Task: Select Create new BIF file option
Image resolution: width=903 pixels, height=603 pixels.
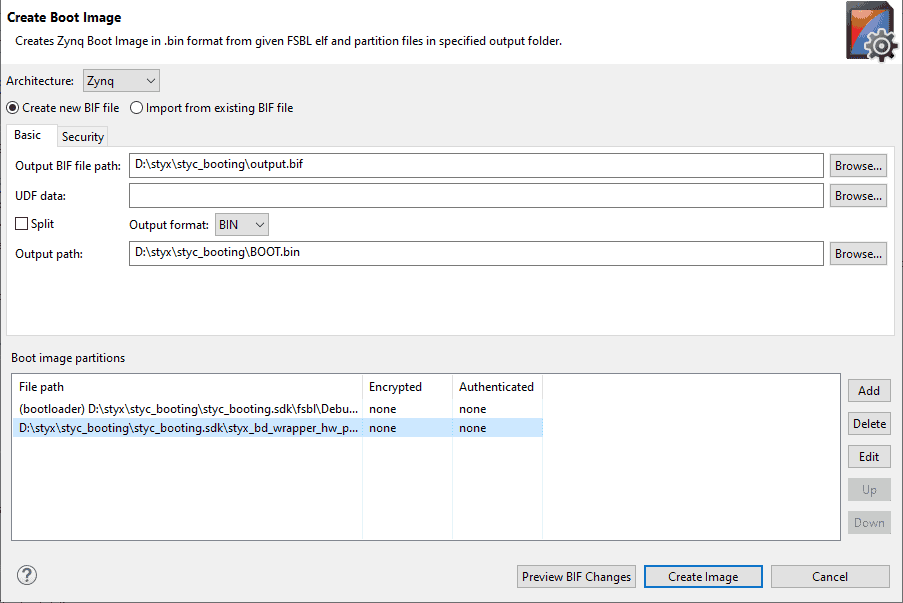Action: (x=13, y=108)
